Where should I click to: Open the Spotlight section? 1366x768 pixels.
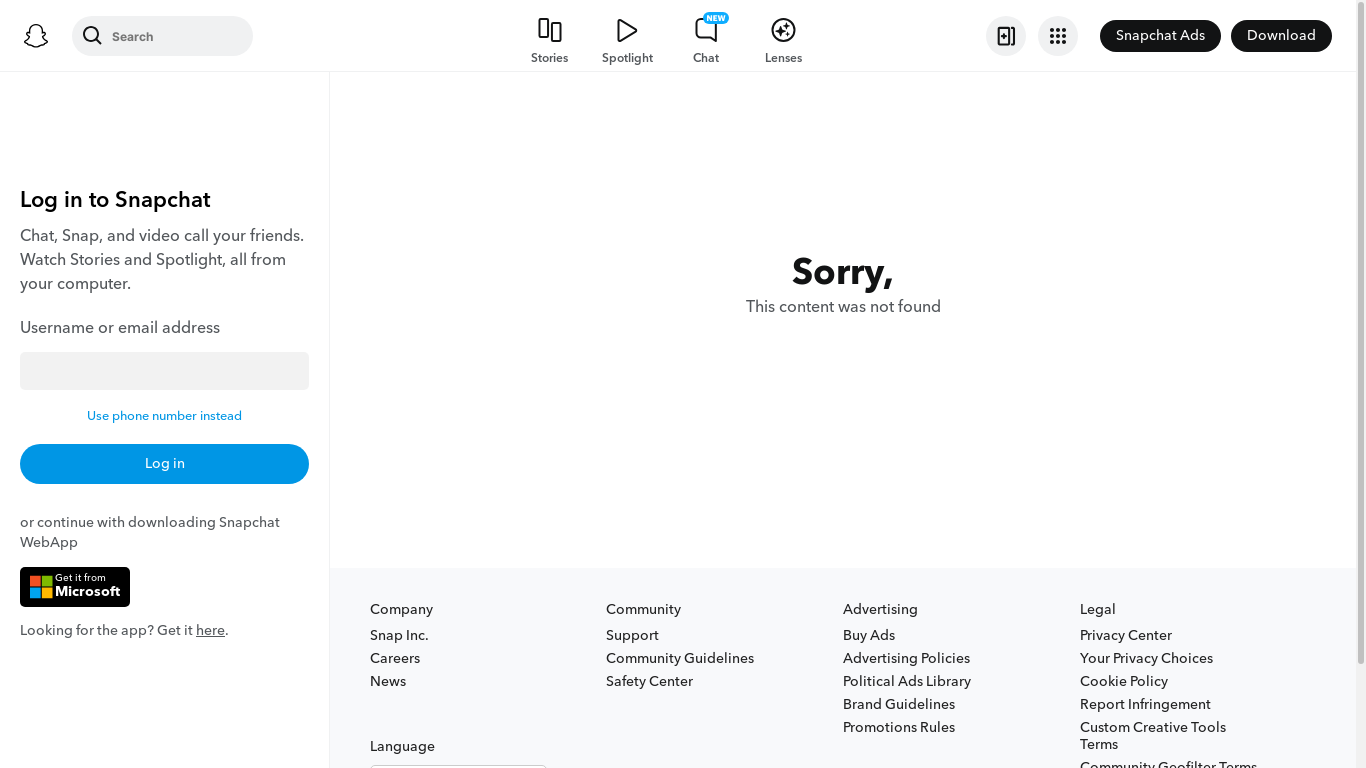[627, 41]
